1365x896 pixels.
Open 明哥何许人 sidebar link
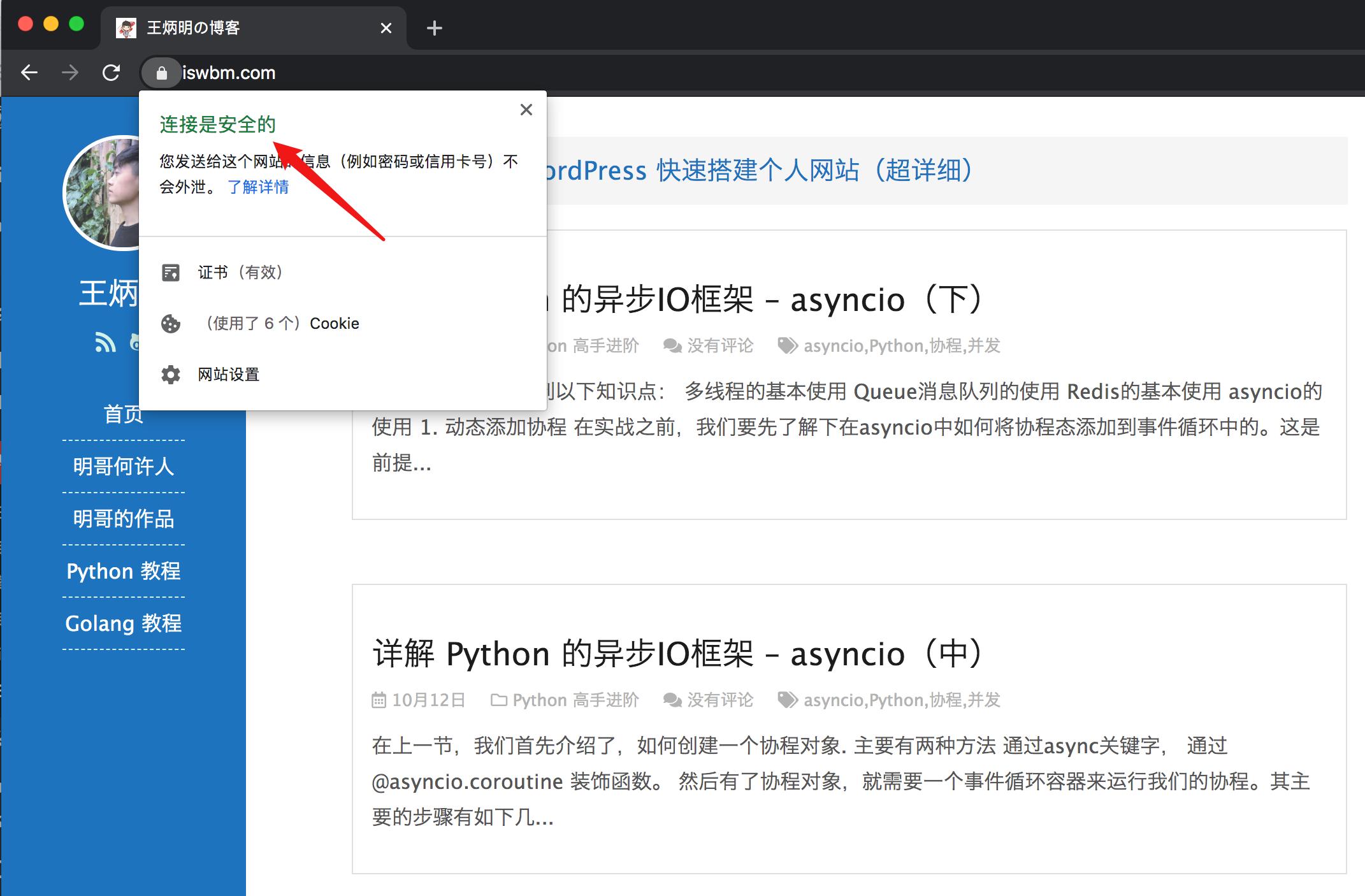tap(124, 466)
